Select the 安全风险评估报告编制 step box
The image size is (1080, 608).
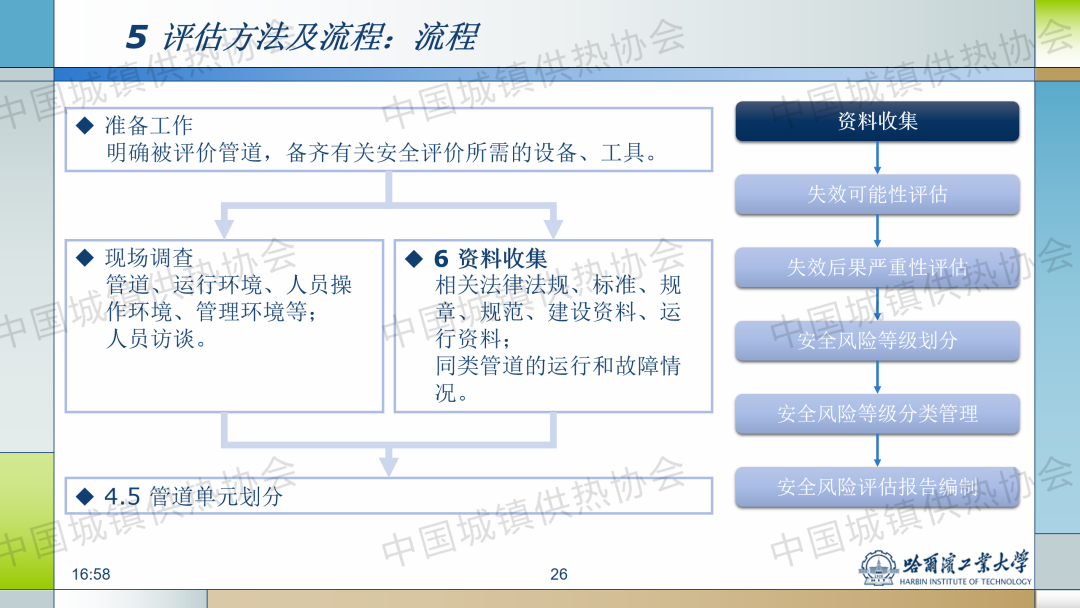click(x=877, y=487)
